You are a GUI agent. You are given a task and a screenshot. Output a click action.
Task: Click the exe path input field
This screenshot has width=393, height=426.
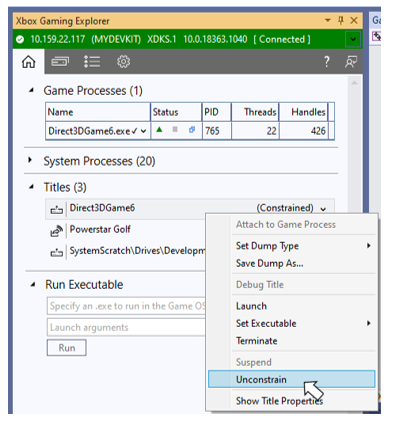point(126,306)
